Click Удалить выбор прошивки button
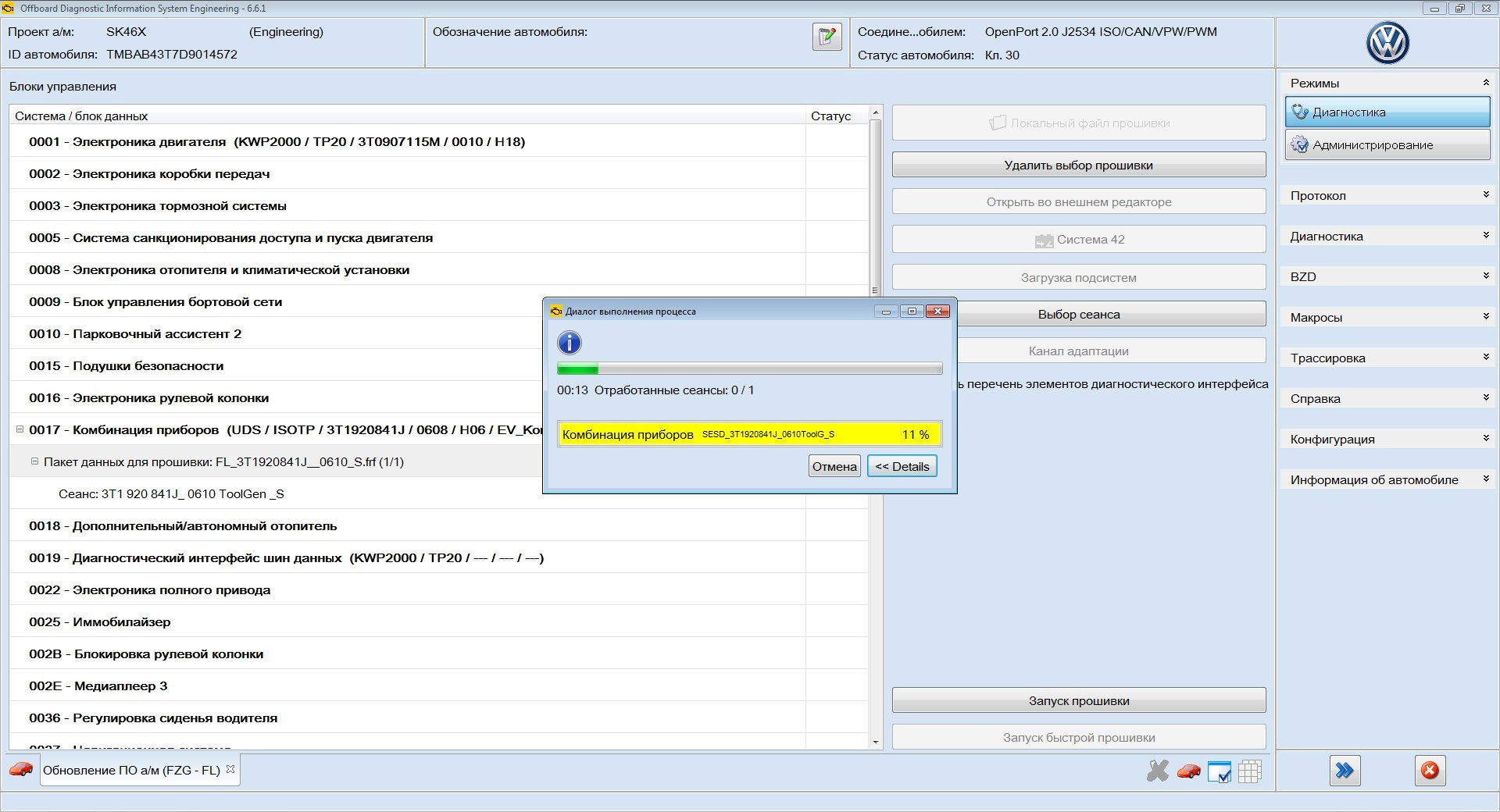This screenshot has height=812, width=1500. (x=1079, y=165)
